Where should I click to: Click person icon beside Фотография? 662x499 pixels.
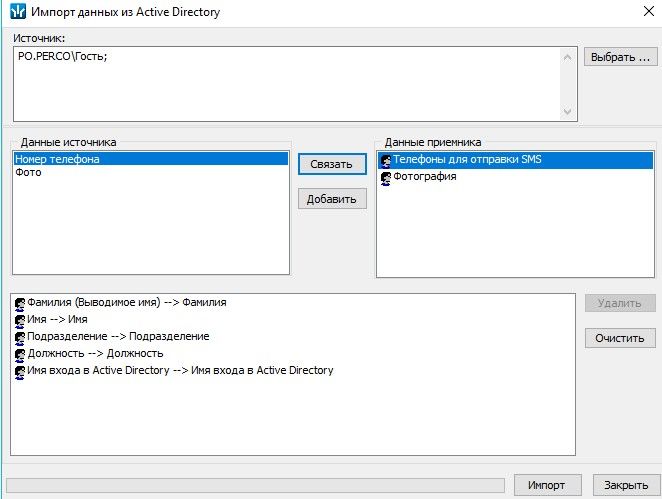[386, 177]
